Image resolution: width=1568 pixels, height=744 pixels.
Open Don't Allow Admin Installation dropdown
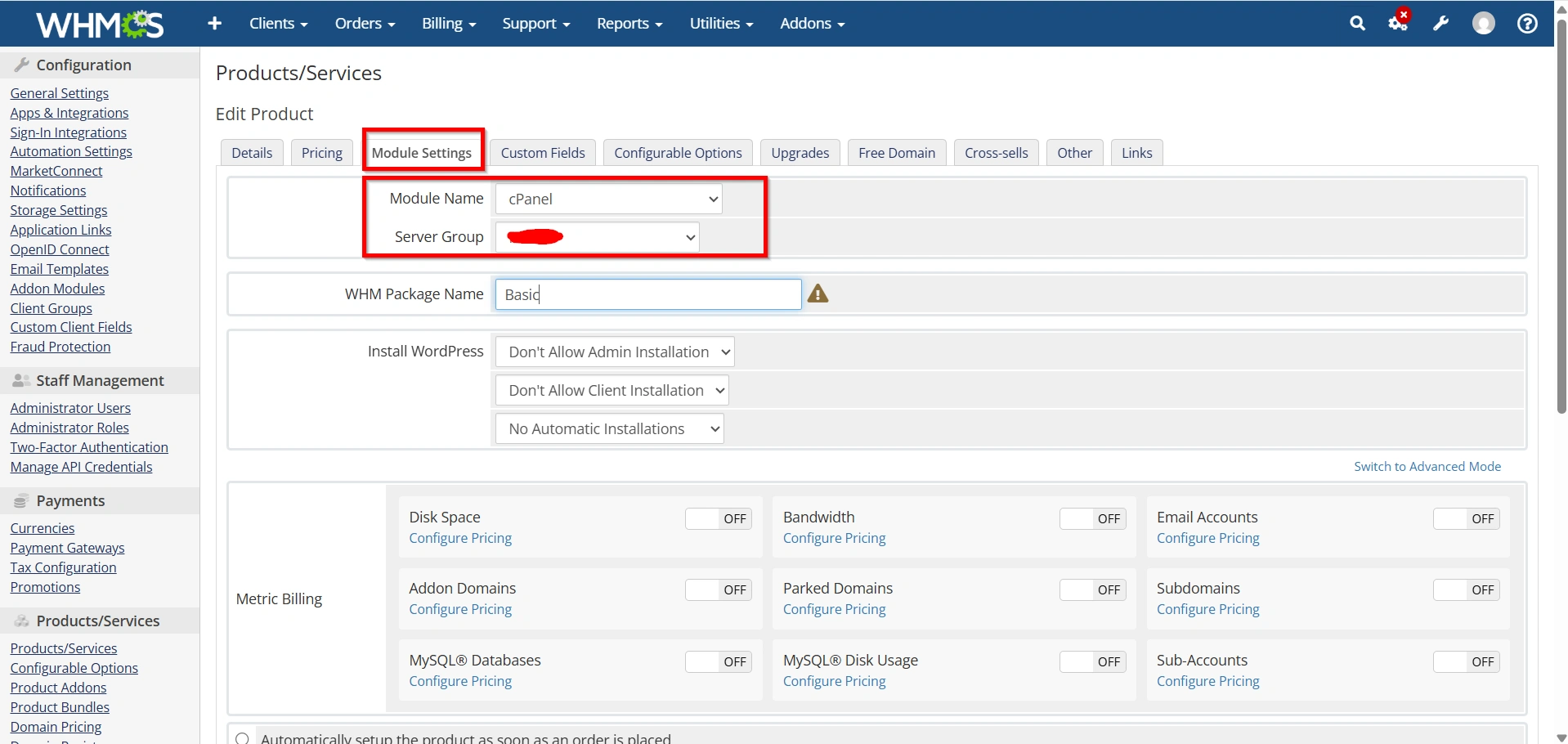tap(615, 352)
